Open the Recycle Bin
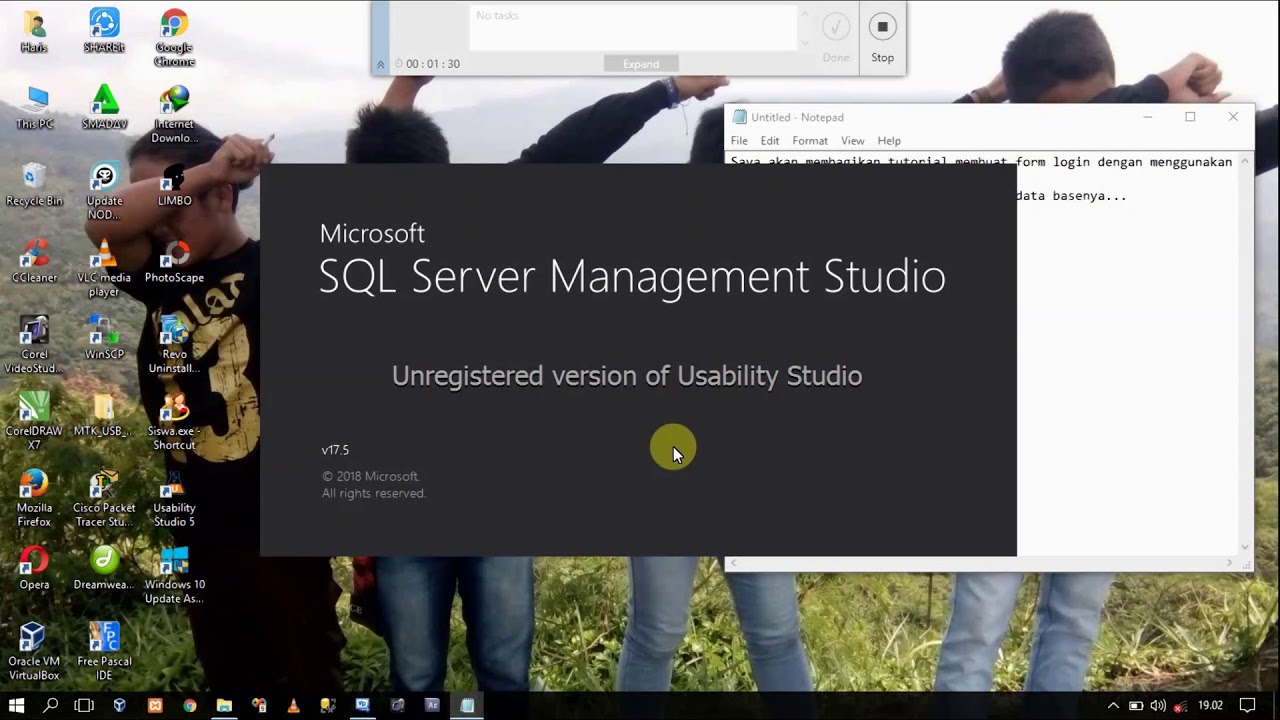The image size is (1280, 720). point(34,185)
